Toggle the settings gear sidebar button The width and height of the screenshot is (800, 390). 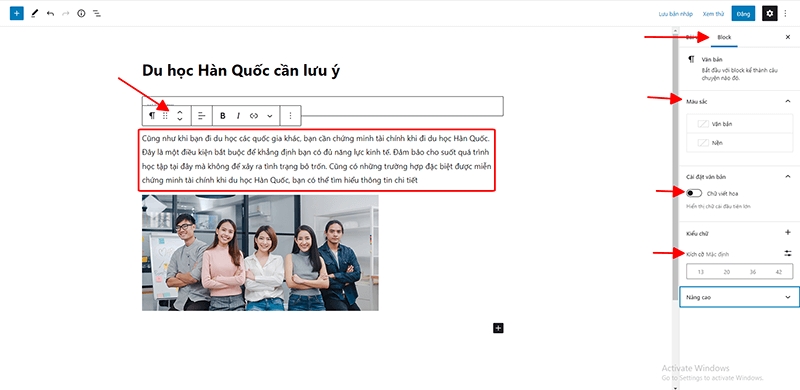tap(770, 14)
